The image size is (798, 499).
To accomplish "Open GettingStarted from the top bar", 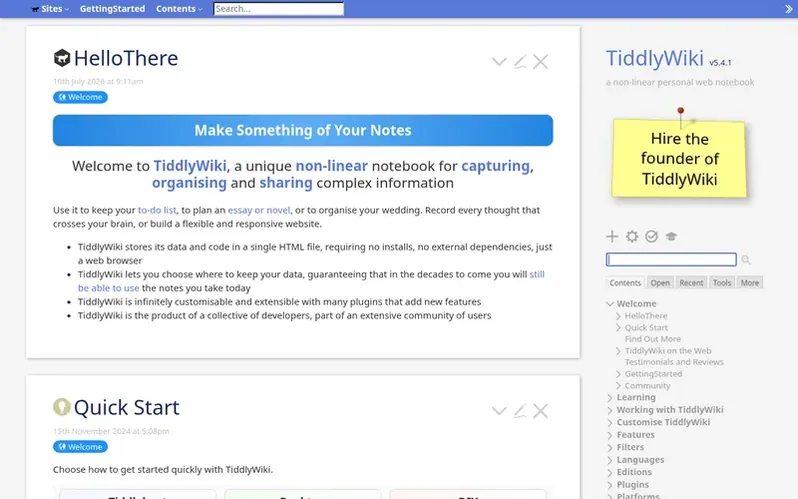I will pyautogui.click(x=112, y=9).
